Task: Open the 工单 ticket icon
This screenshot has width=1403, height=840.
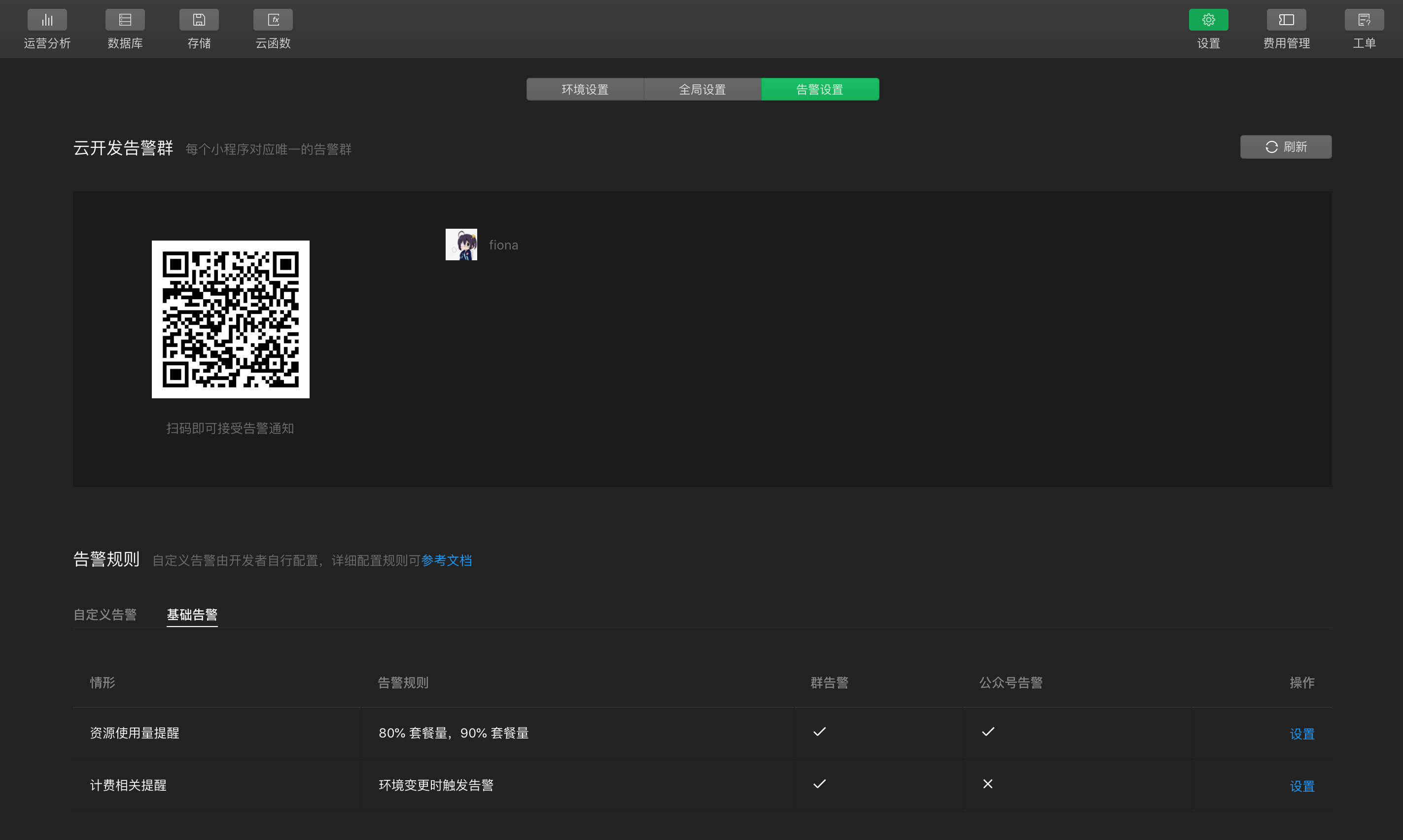Action: [x=1364, y=20]
